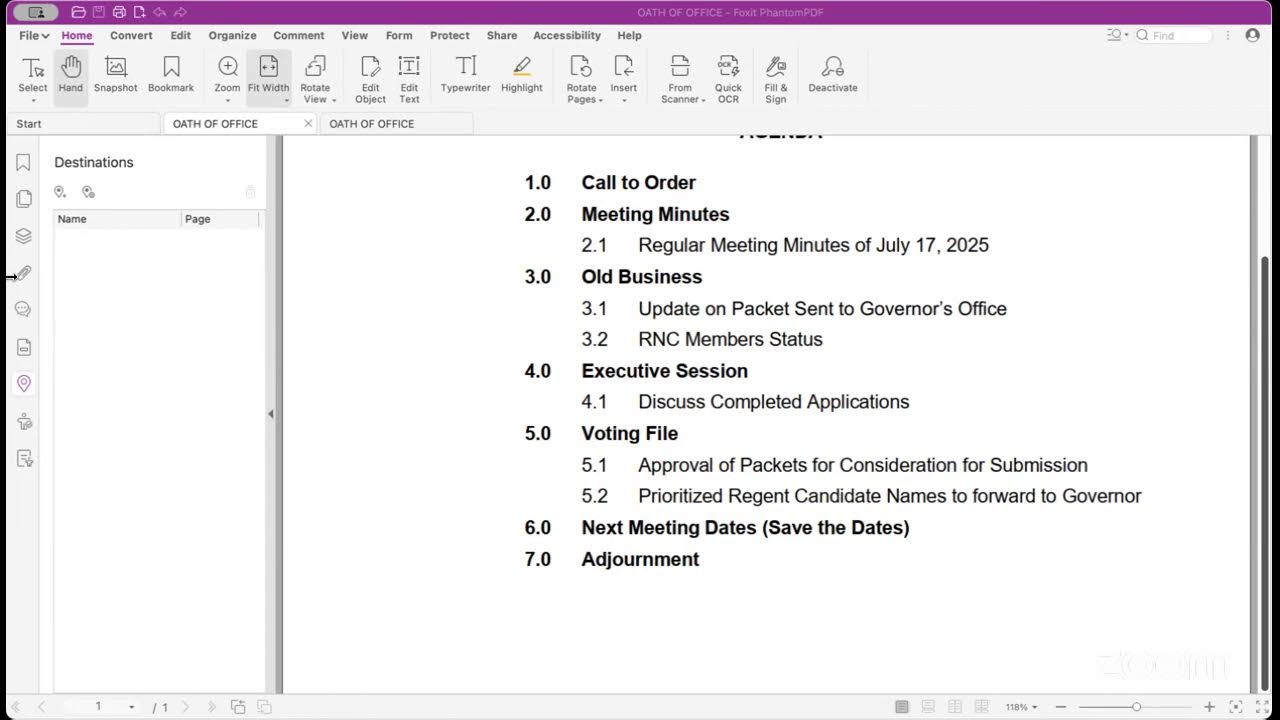Open the Comment ribbon tab

tap(298, 35)
